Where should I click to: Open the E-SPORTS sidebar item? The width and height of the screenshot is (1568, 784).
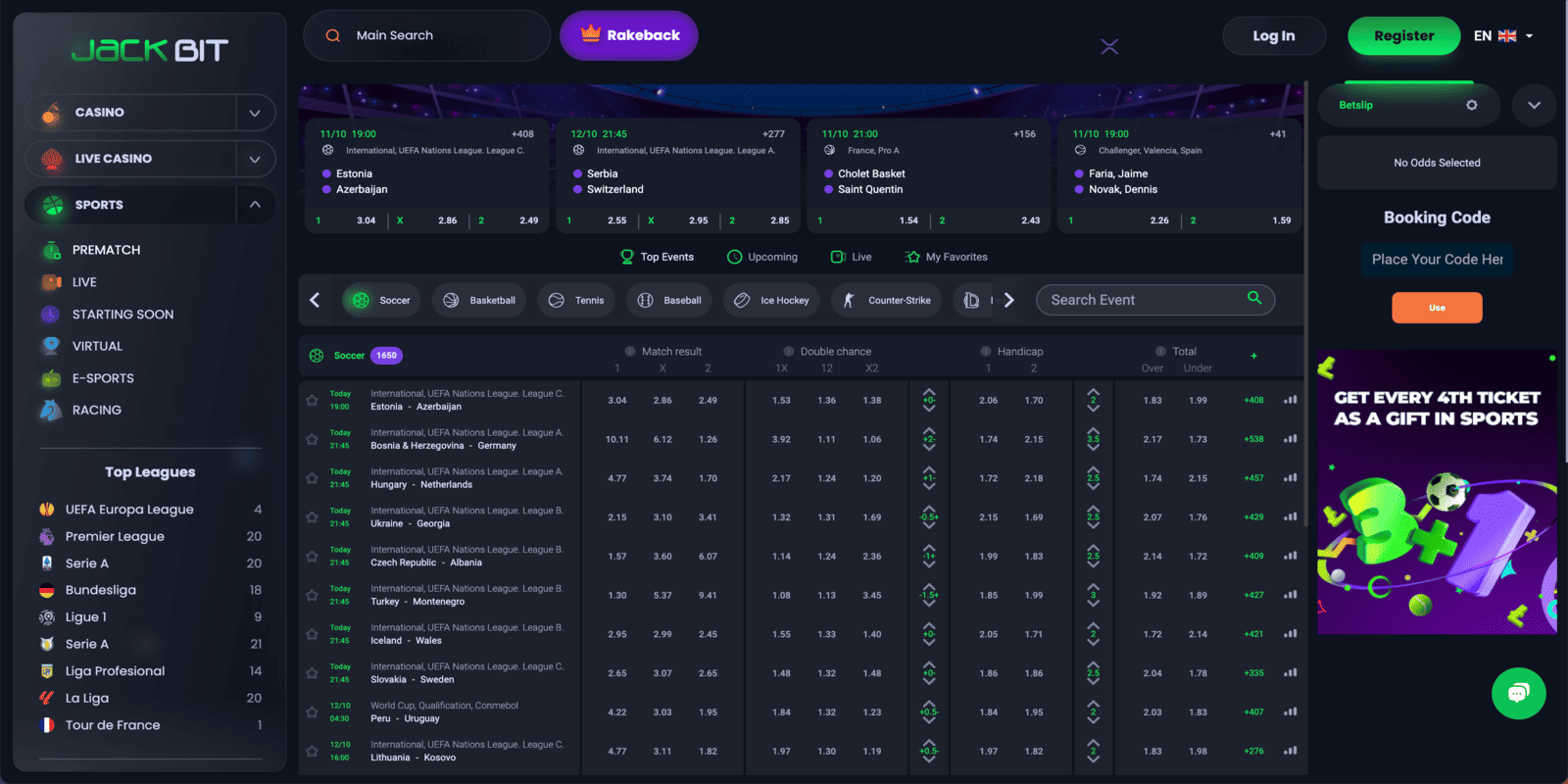pyautogui.click(x=103, y=378)
